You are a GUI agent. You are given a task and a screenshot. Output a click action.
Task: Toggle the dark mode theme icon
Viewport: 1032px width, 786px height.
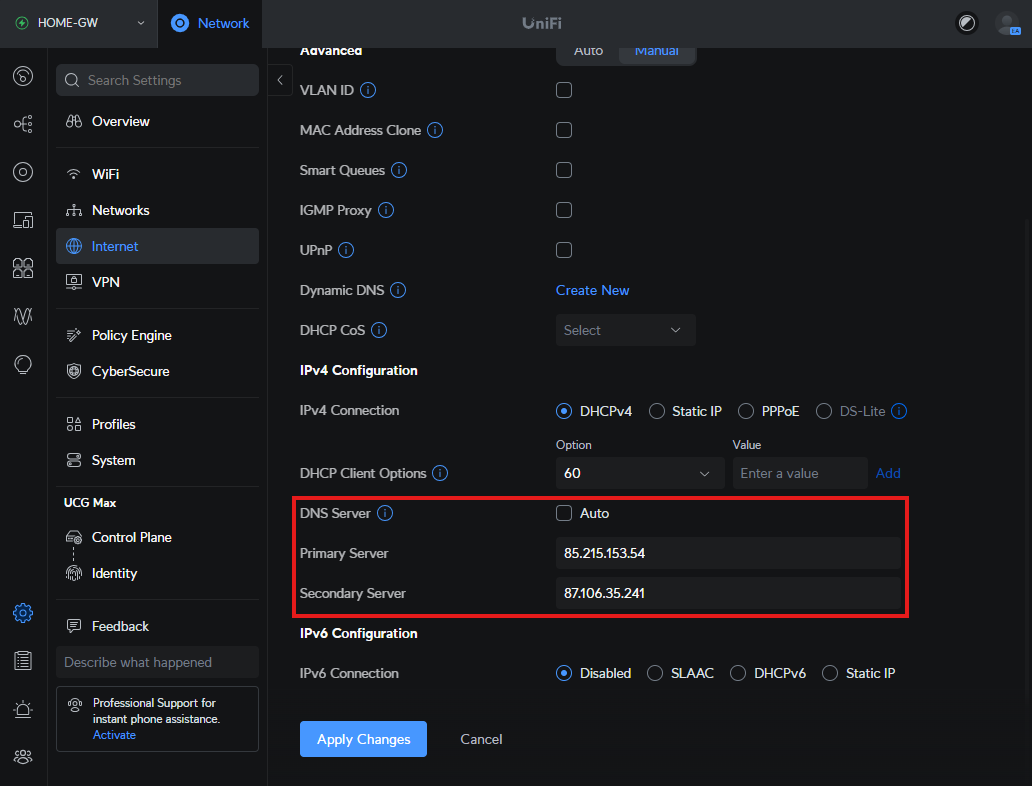966,23
